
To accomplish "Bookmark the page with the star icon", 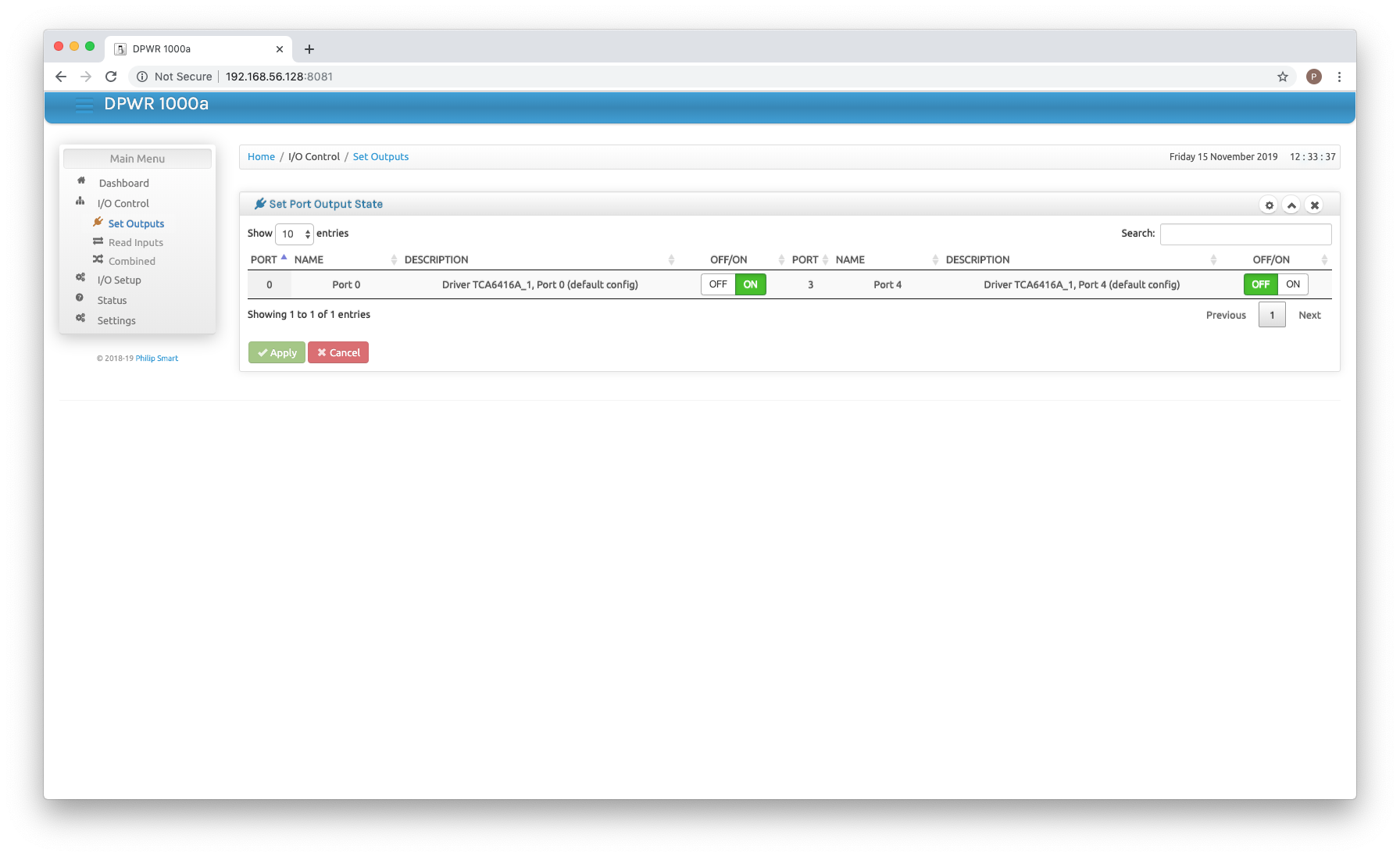I will 1282,77.
